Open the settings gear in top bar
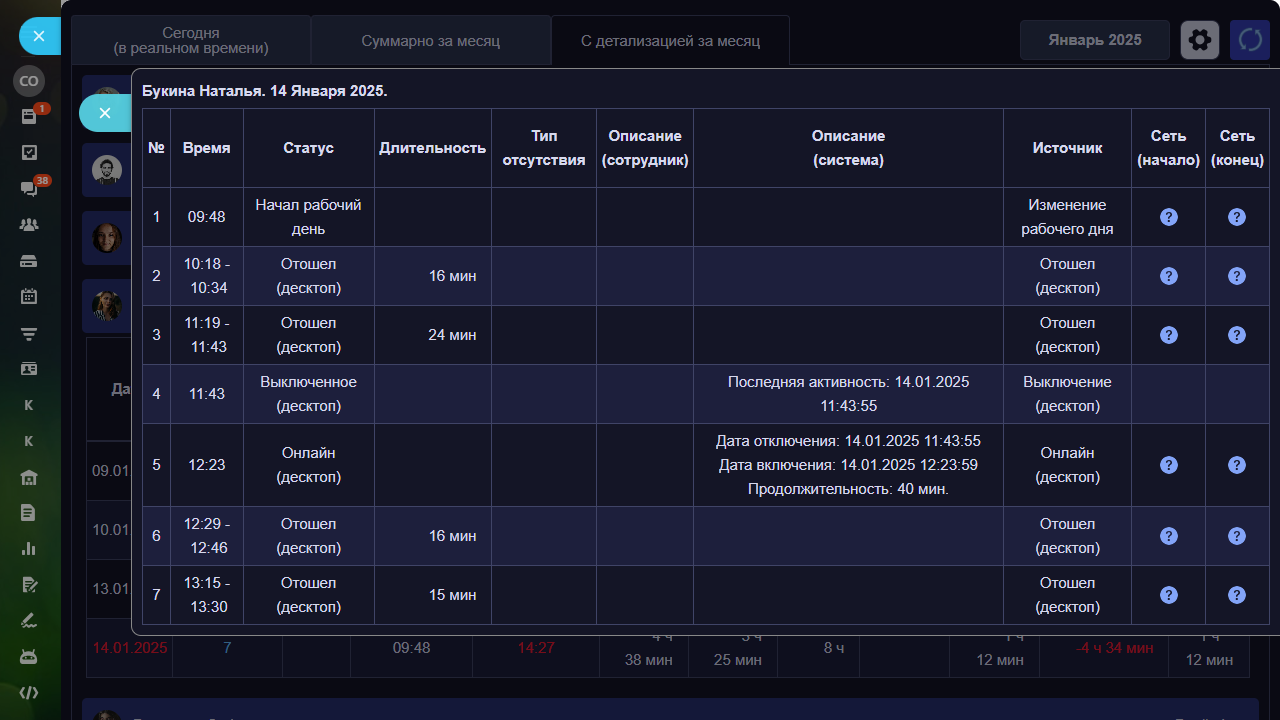The image size is (1280, 720). click(x=1200, y=40)
